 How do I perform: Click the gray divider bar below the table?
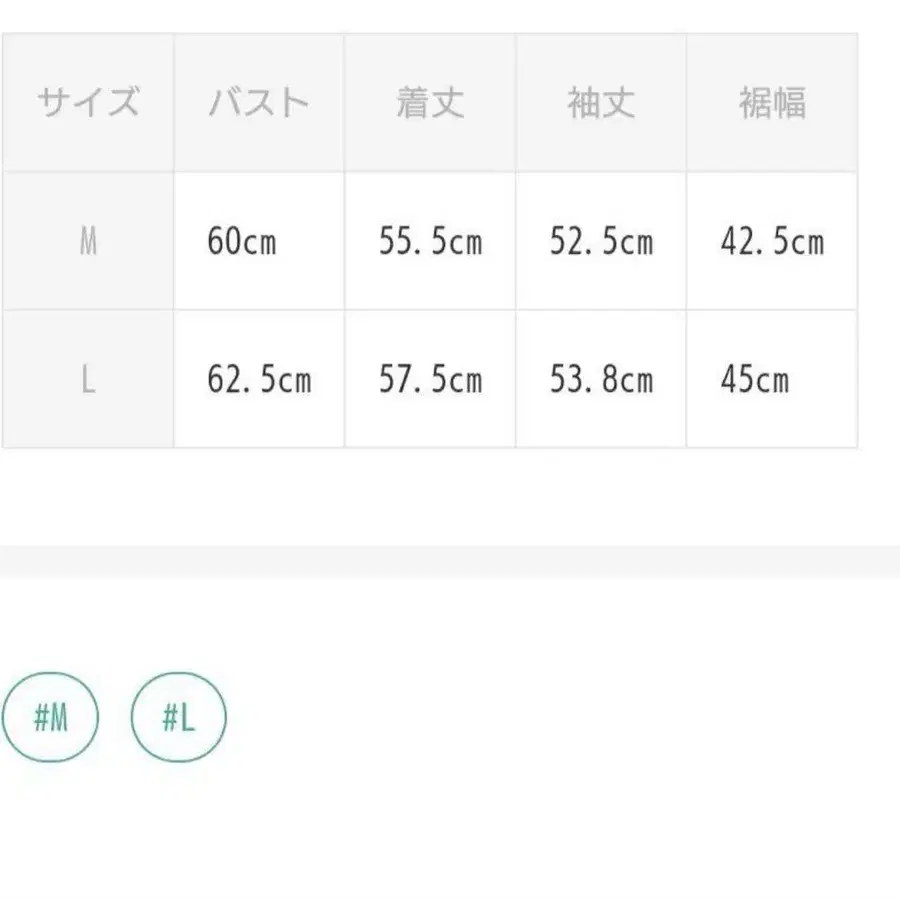point(450,561)
